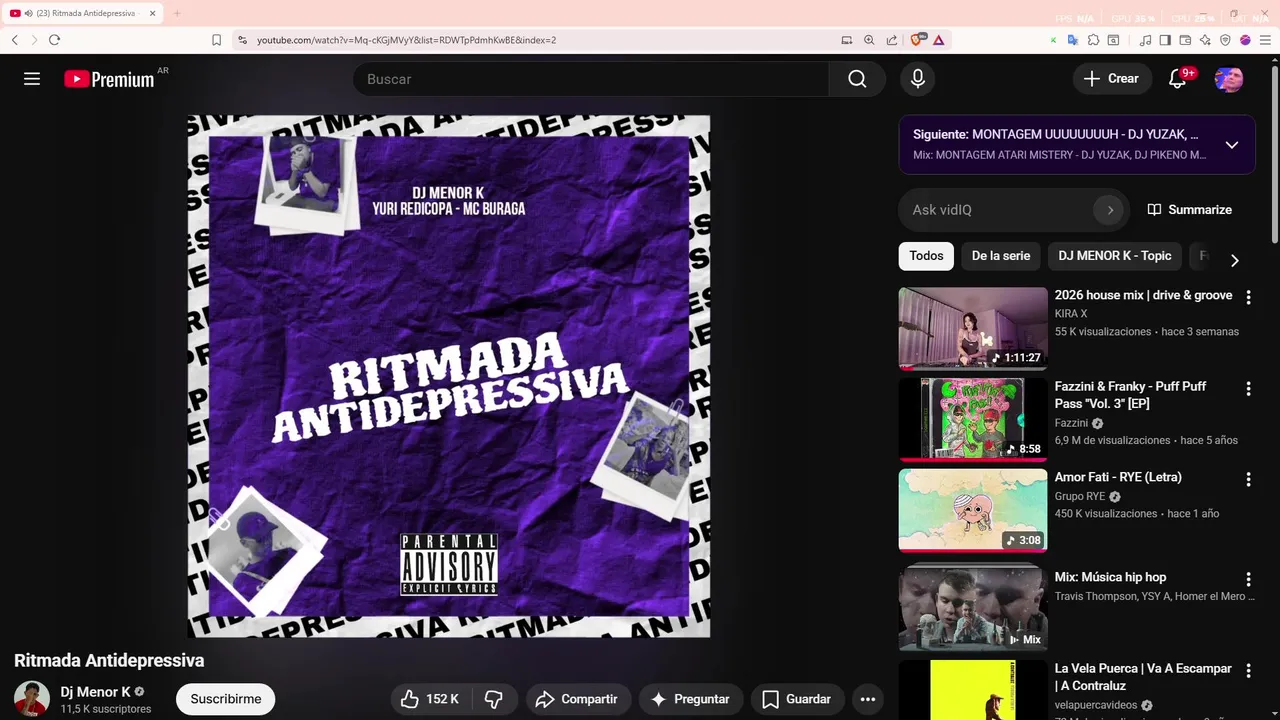Open options for Fazzini & Franky video
This screenshot has height=720, width=1280.
click(1248, 388)
